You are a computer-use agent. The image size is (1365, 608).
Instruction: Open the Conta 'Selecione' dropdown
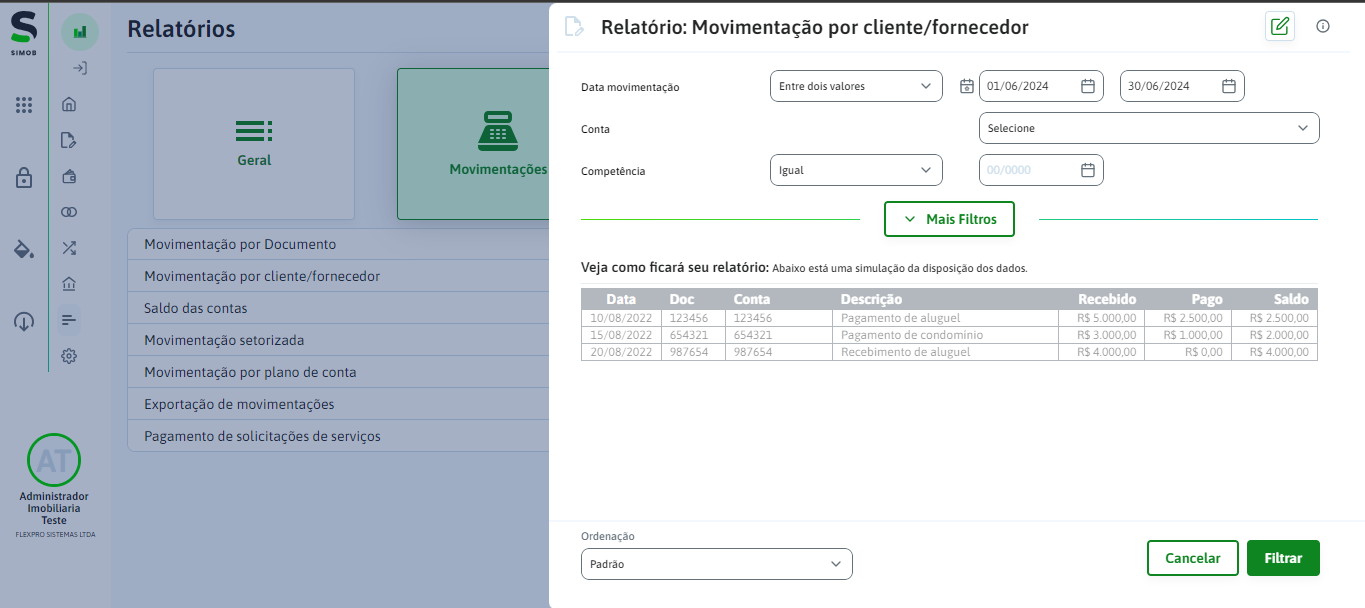[x=1149, y=128]
